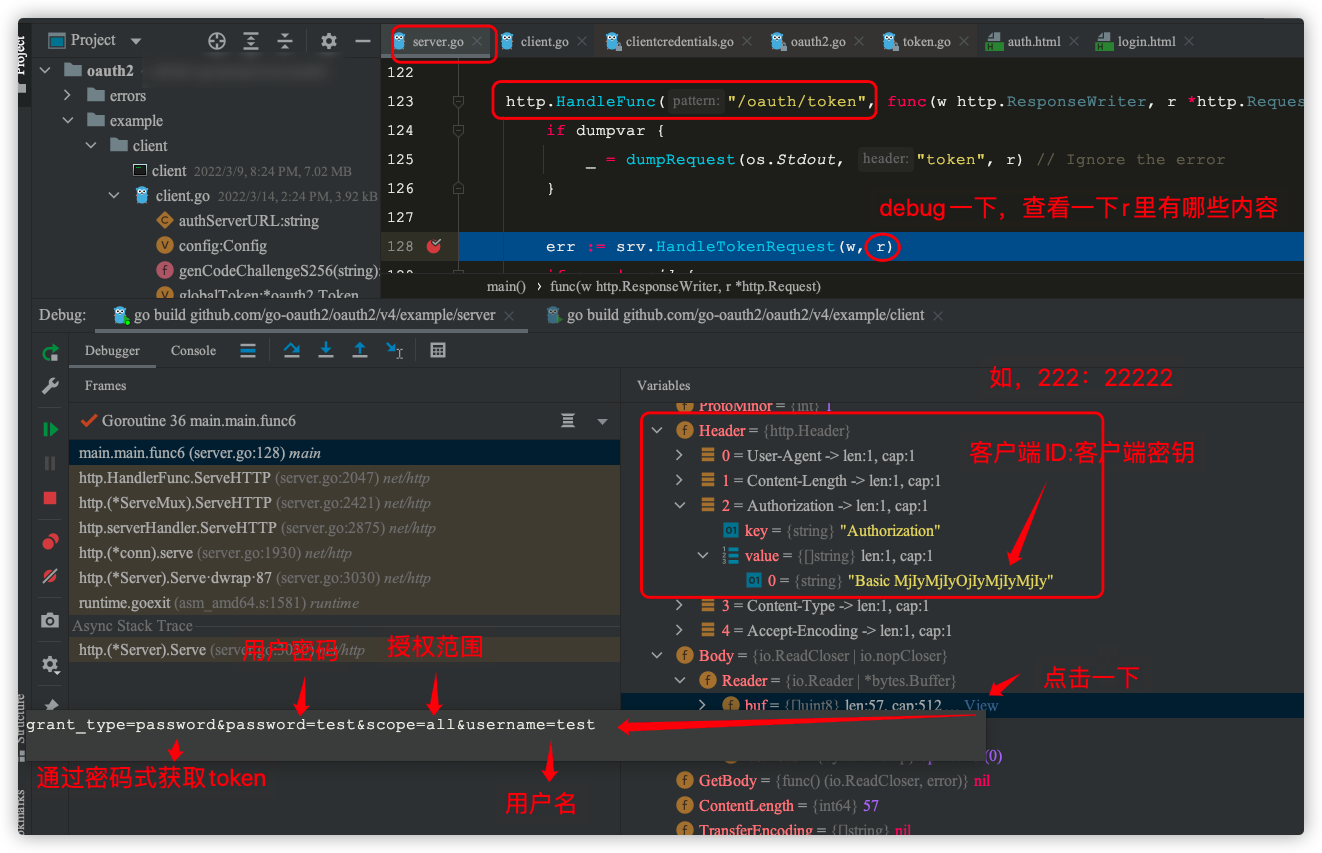The height and width of the screenshot is (853, 1322).
Task: Switch to auth.html editor tab
Action: pos(1033,41)
